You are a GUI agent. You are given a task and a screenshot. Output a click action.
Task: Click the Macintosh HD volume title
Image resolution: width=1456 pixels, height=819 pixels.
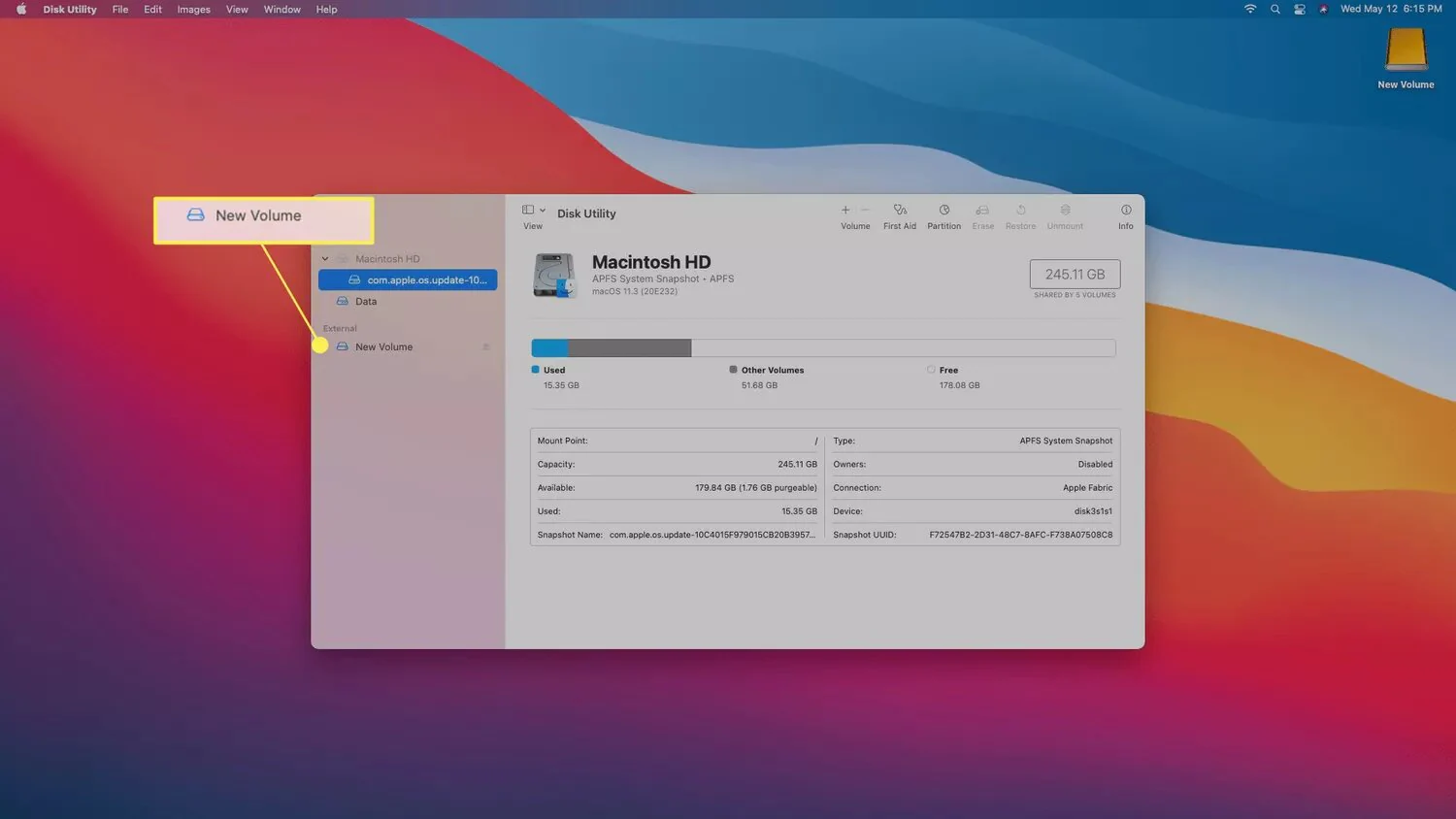[x=651, y=262]
